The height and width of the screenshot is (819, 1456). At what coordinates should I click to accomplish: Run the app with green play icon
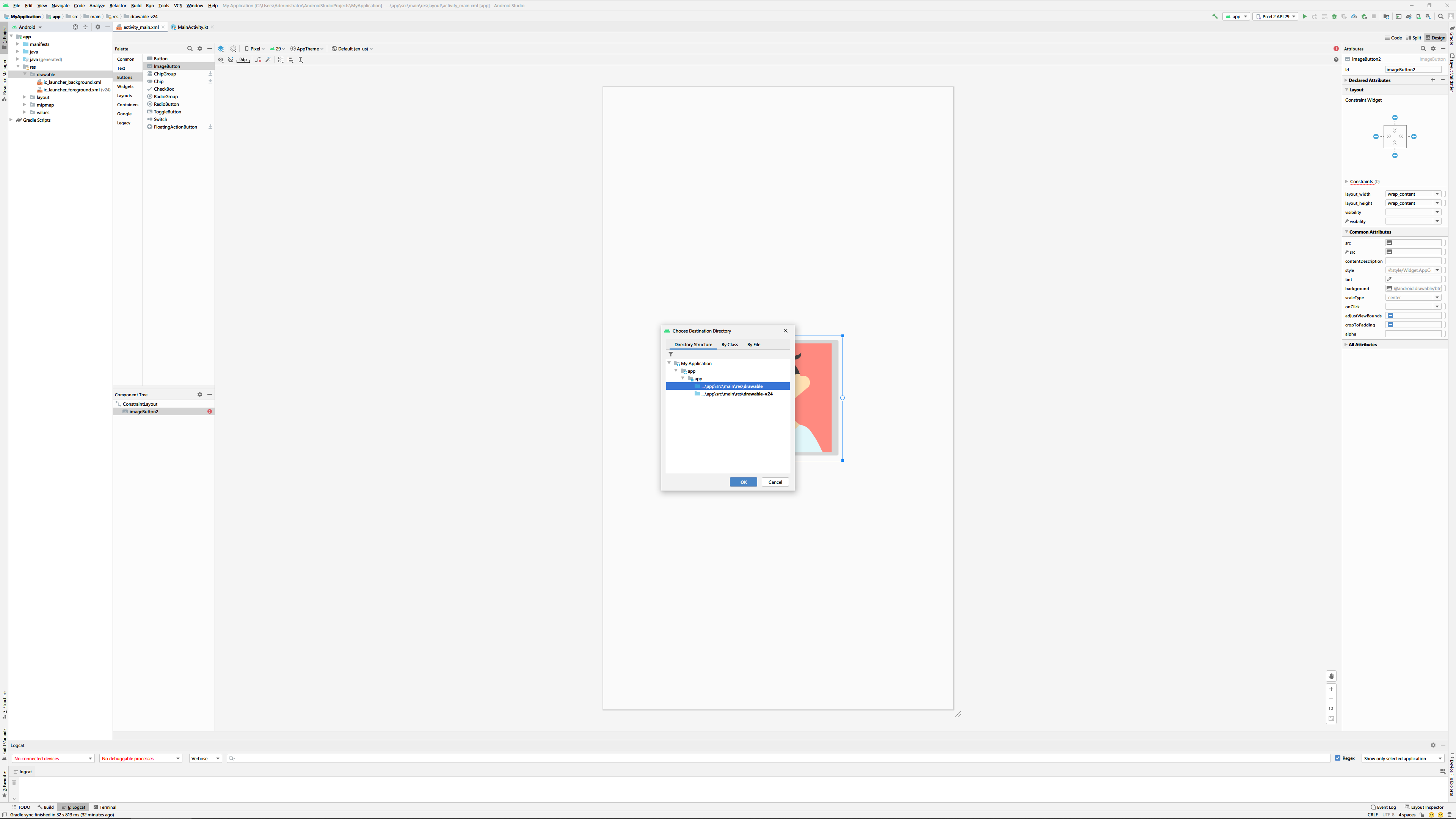1304,16
